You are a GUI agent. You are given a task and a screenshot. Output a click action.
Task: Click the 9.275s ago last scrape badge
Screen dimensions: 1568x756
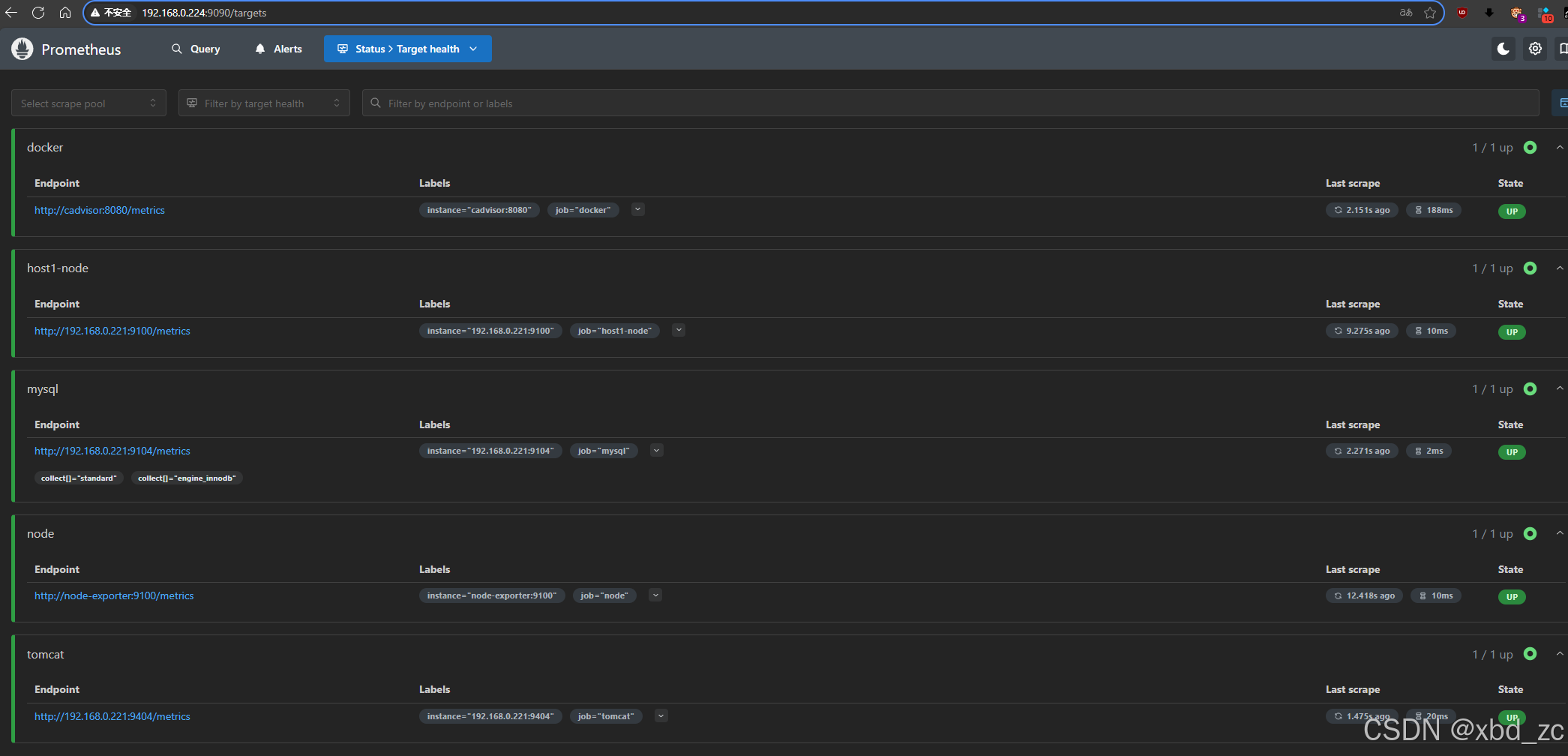[1362, 331]
